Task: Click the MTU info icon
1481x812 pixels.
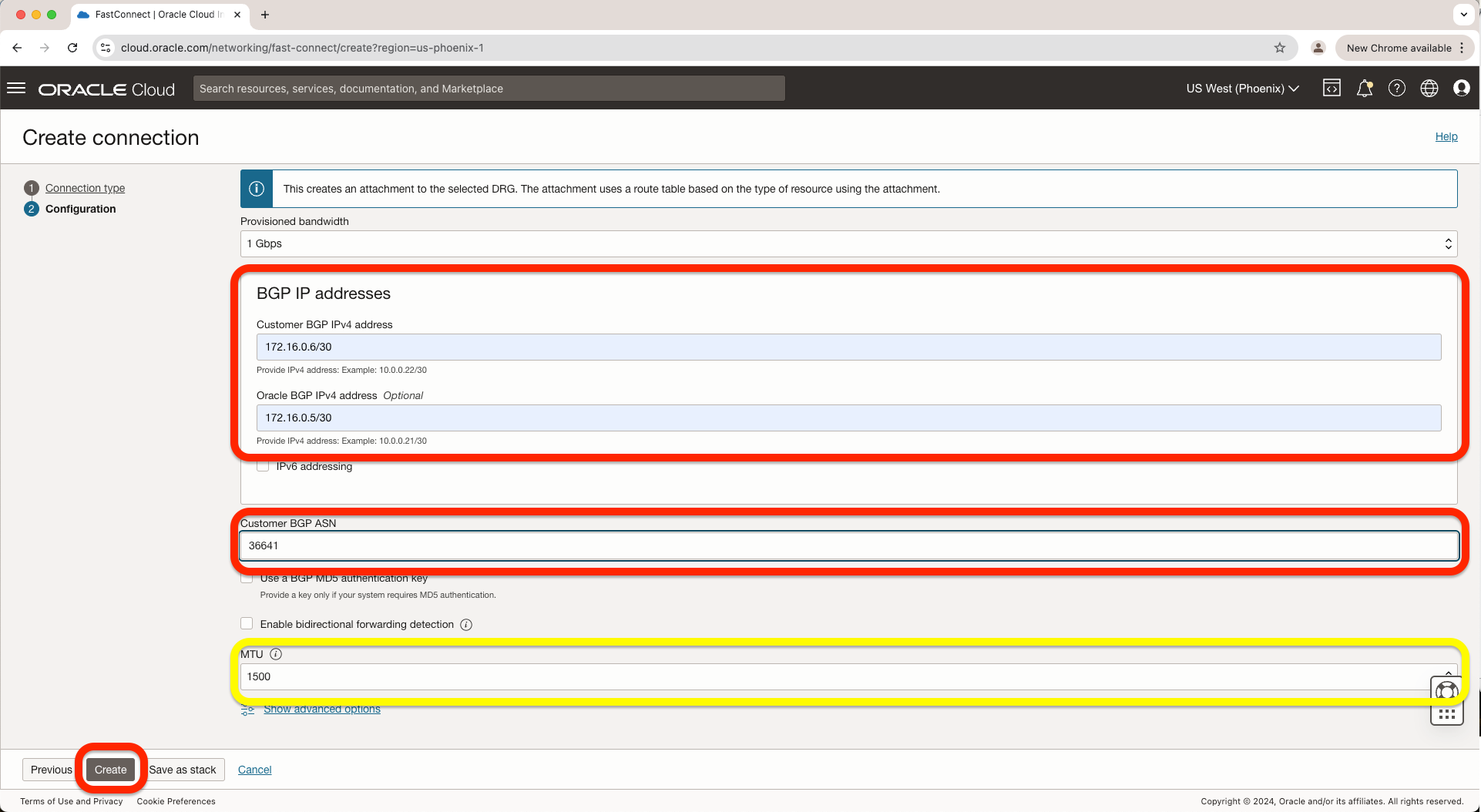Action: [276, 654]
